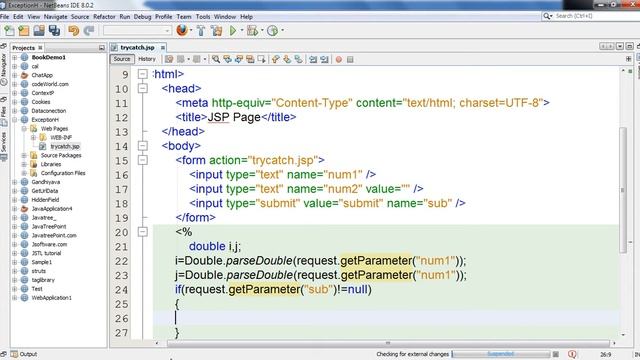Viewport: 640px width, 360px height.
Task: Select the trycatch.jsp editor tab
Action: pyautogui.click(x=138, y=48)
